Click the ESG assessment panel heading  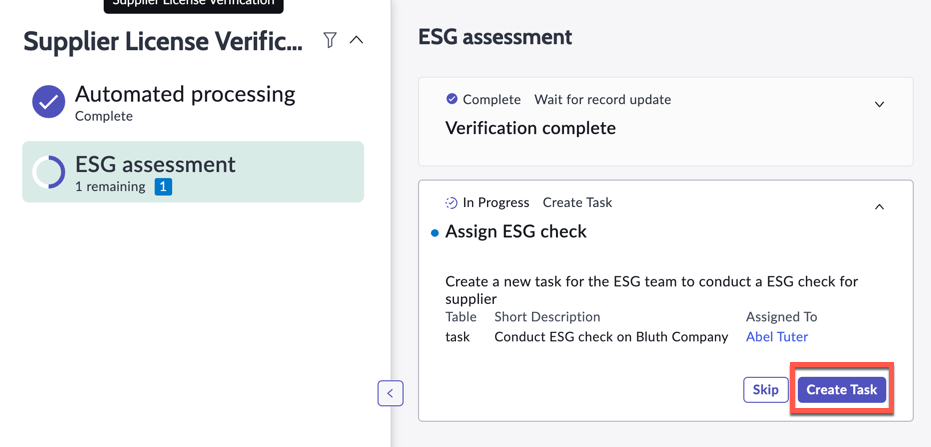click(x=495, y=37)
